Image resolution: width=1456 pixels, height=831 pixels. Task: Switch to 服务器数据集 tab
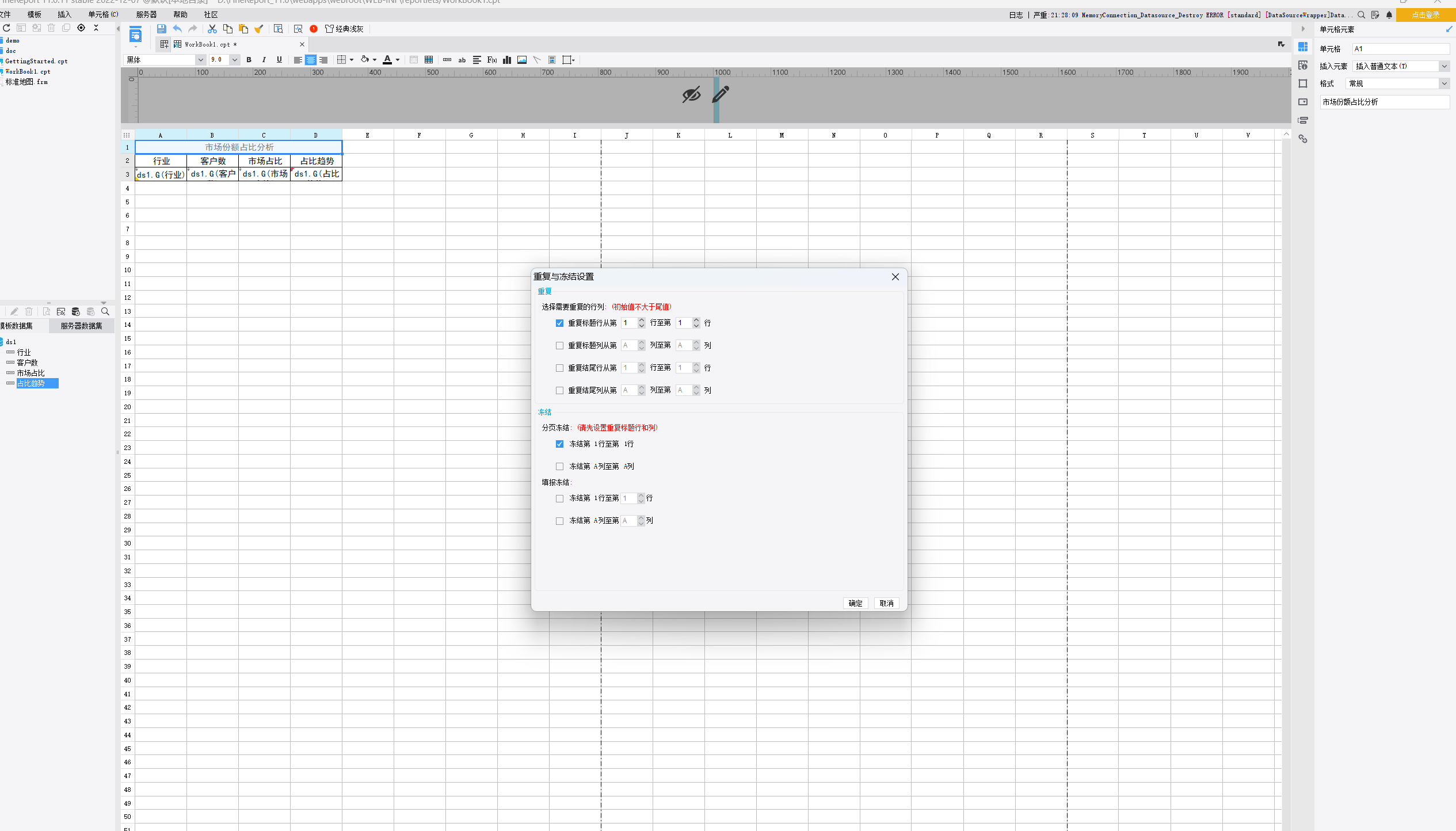tap(81, 326)
